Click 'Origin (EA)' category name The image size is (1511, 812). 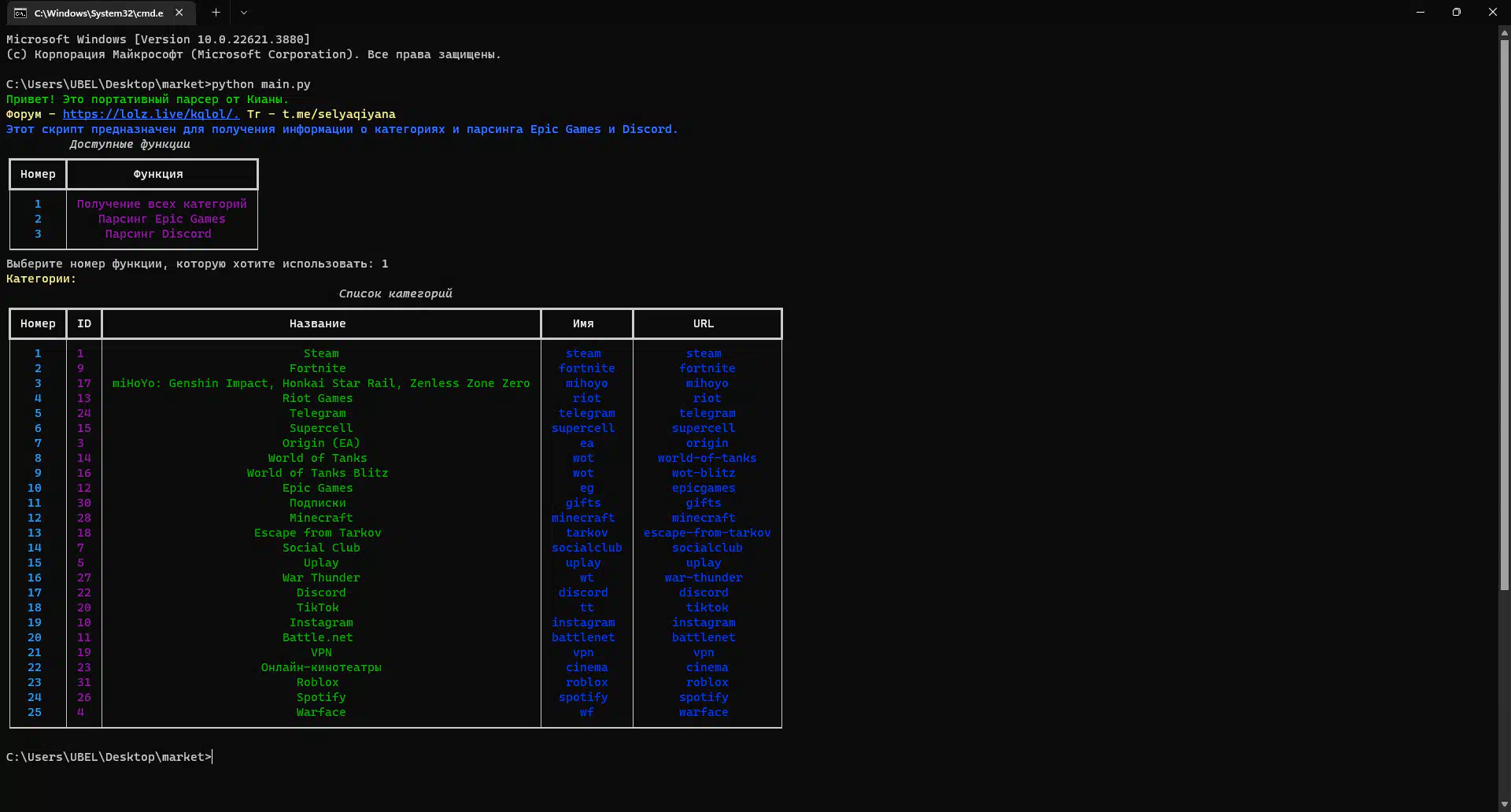coord(321,443)
